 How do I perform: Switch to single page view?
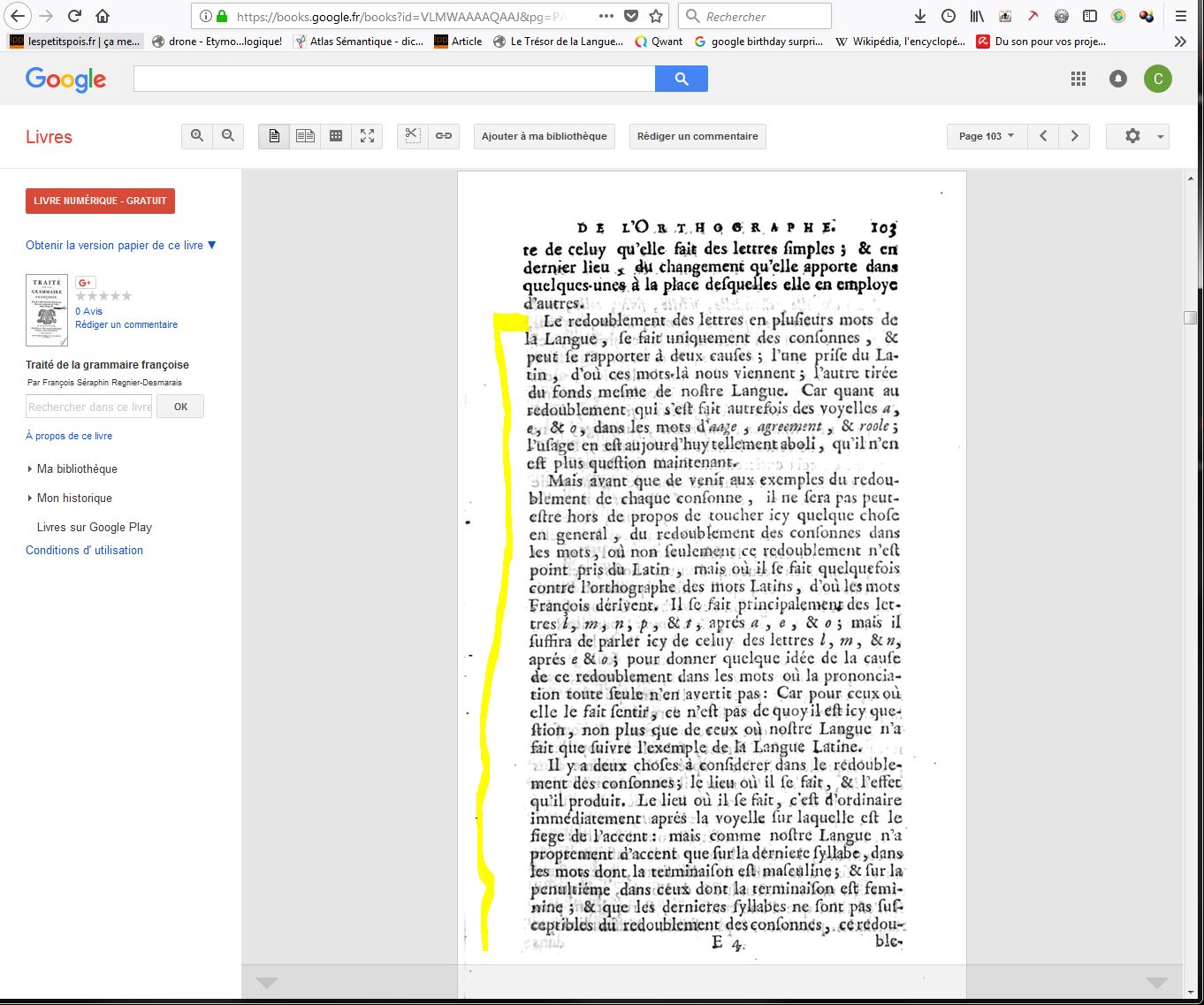(274, 136)
